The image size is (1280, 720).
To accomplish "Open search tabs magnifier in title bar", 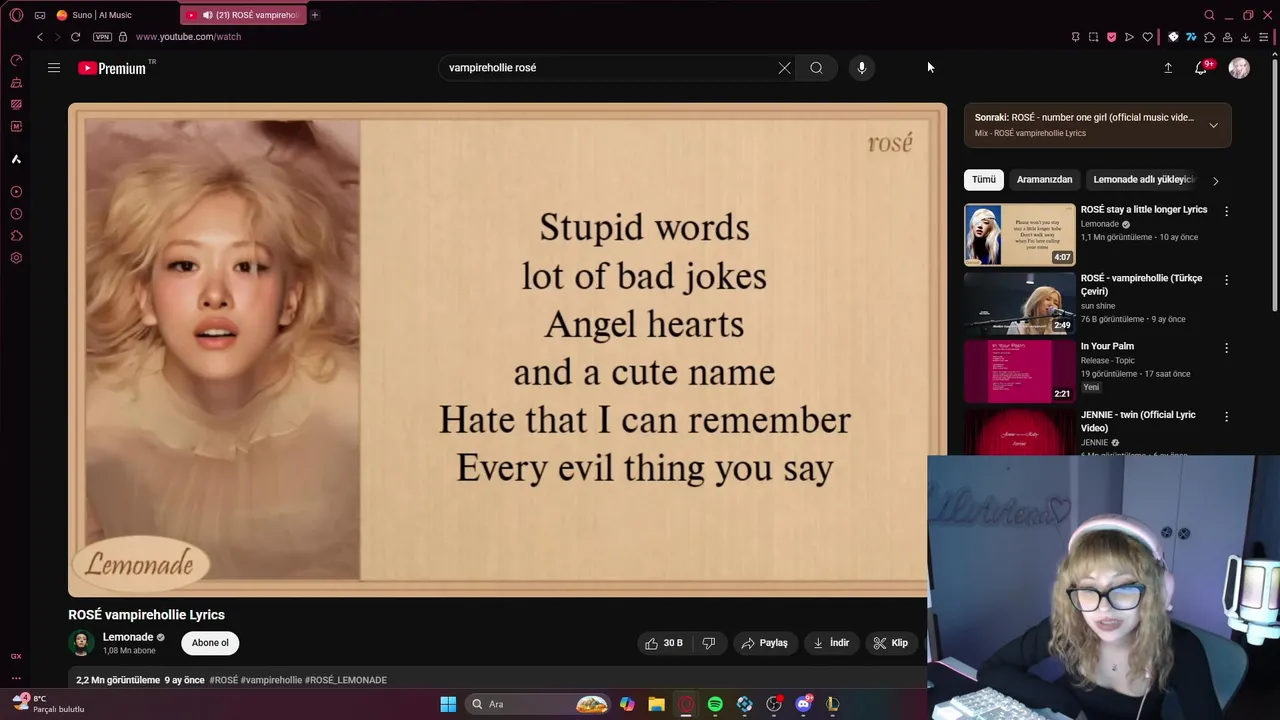I will point(1210,15).
